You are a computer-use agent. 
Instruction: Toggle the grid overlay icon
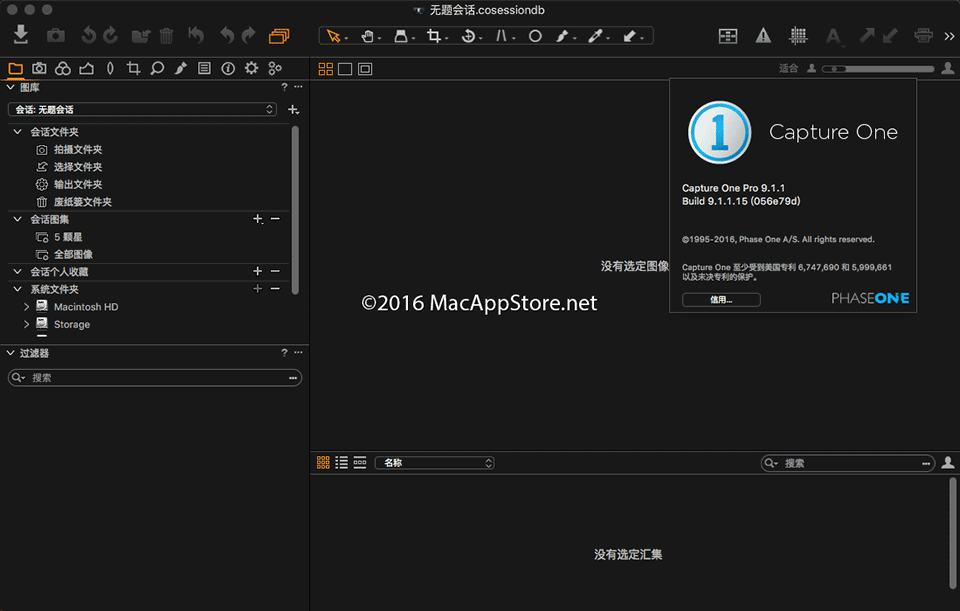[x=798, y=36]
